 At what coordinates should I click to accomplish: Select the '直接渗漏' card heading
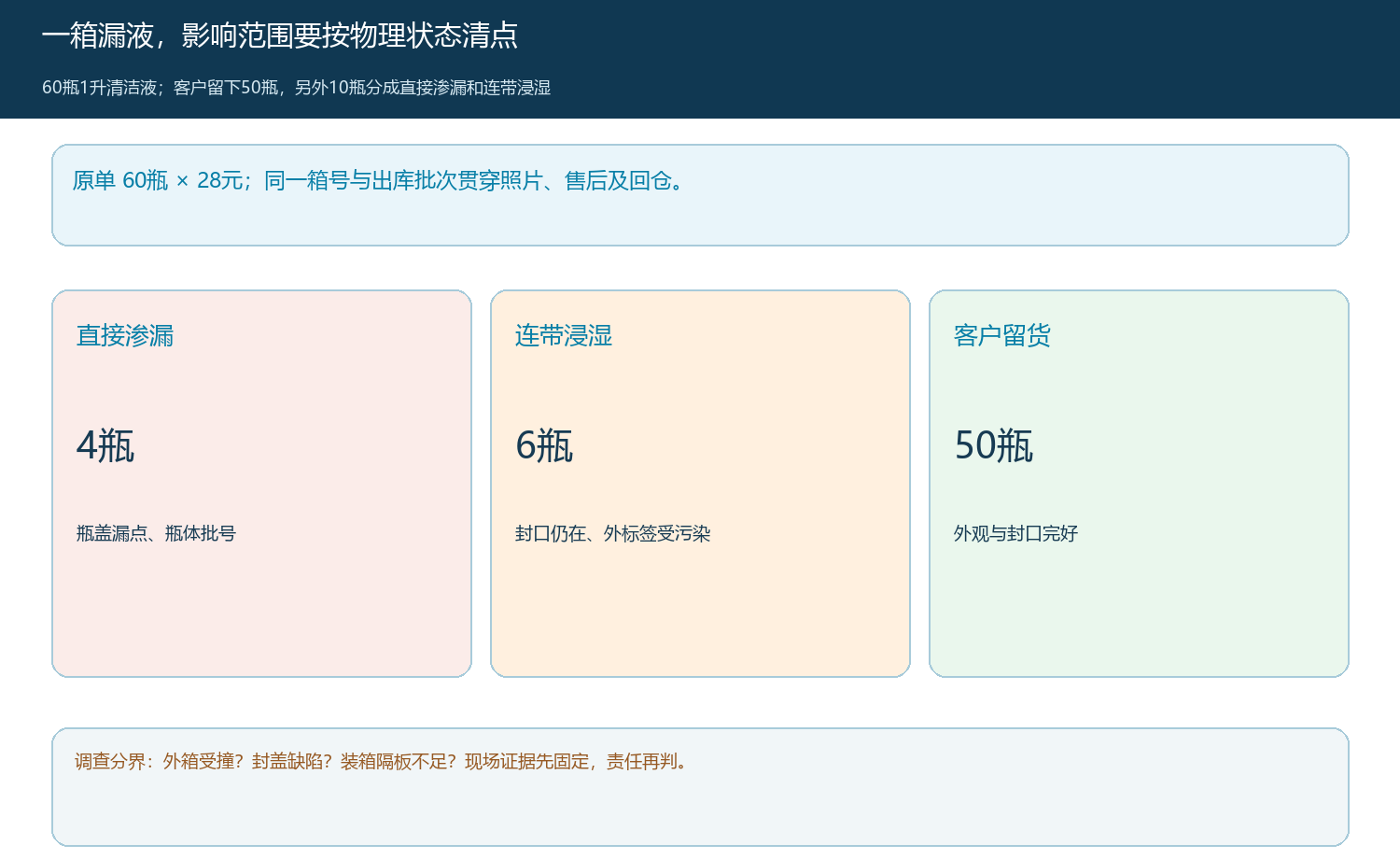(125, 335)
